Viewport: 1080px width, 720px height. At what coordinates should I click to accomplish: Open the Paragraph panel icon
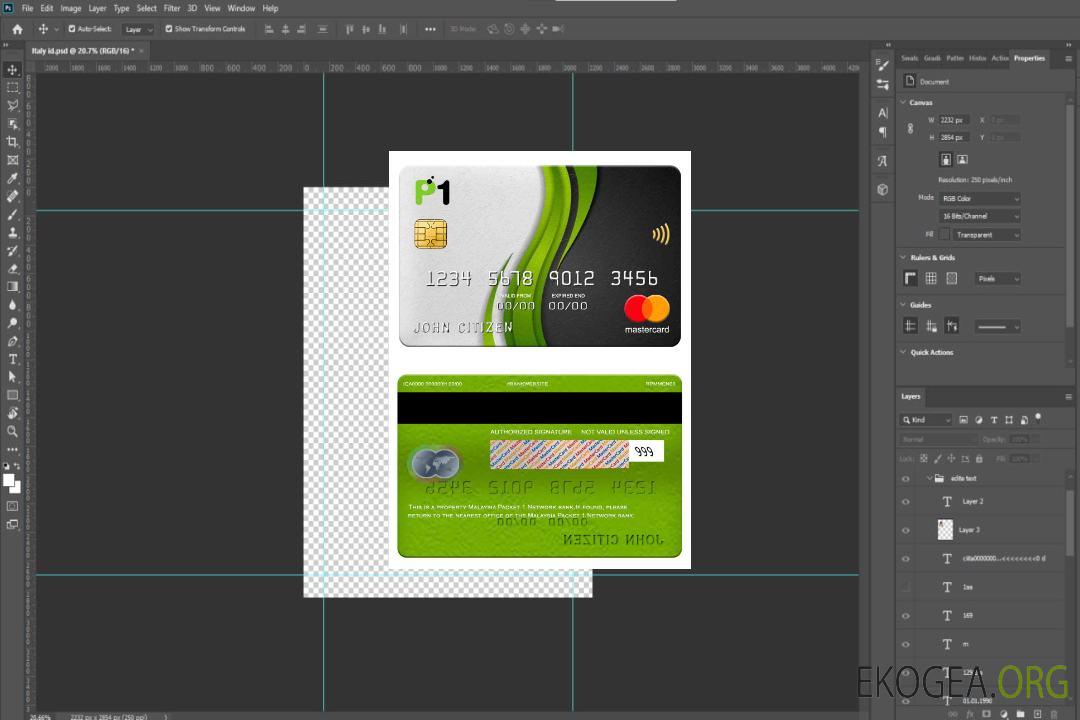(x=882, y=132)
